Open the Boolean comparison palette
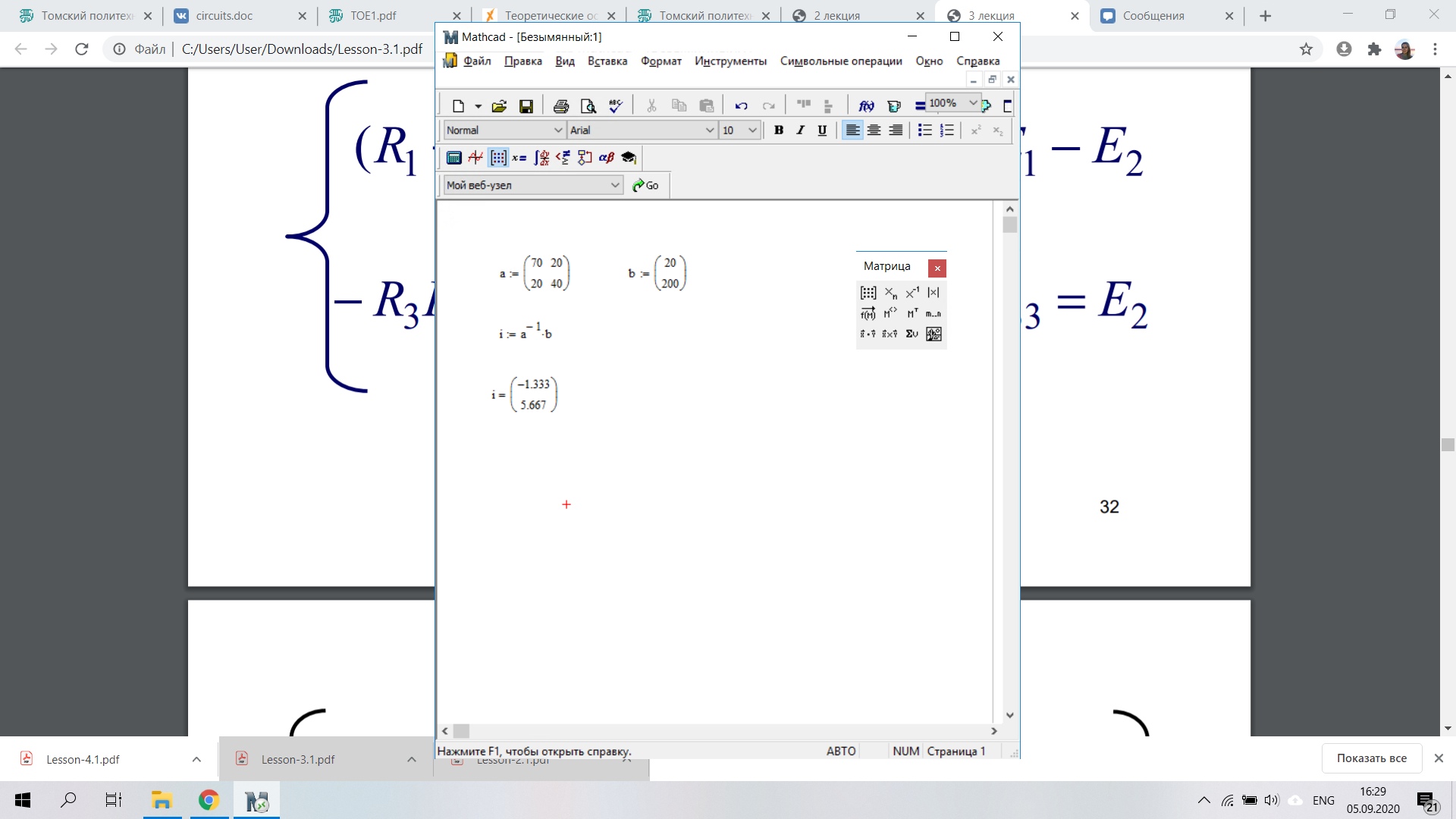Image resolution: width=1456 pixels, height=819 pixels. (563, 158)
